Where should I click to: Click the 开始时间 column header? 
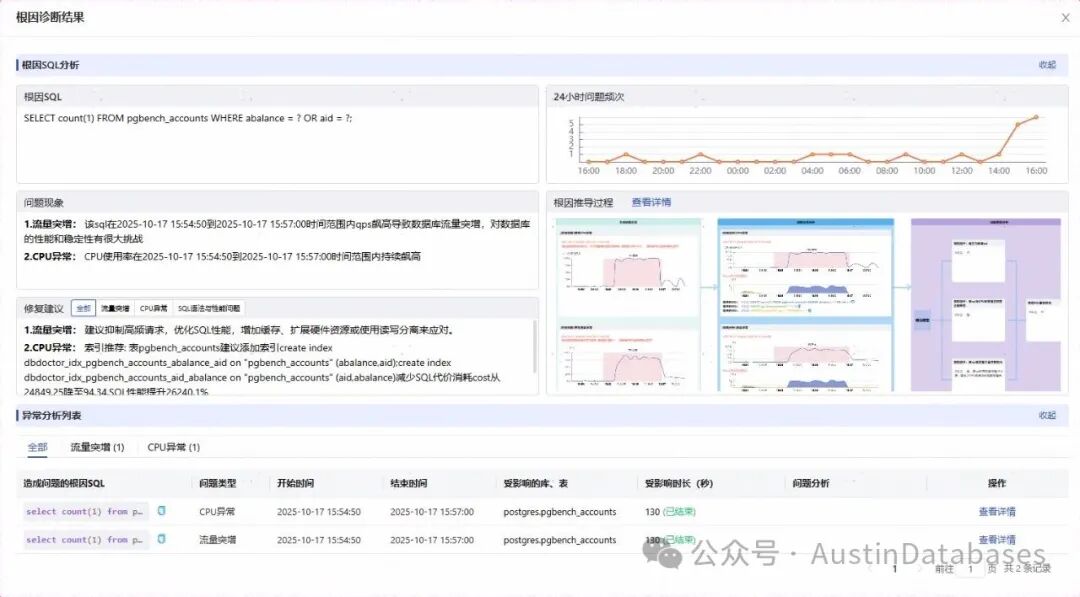click(295, 483)
